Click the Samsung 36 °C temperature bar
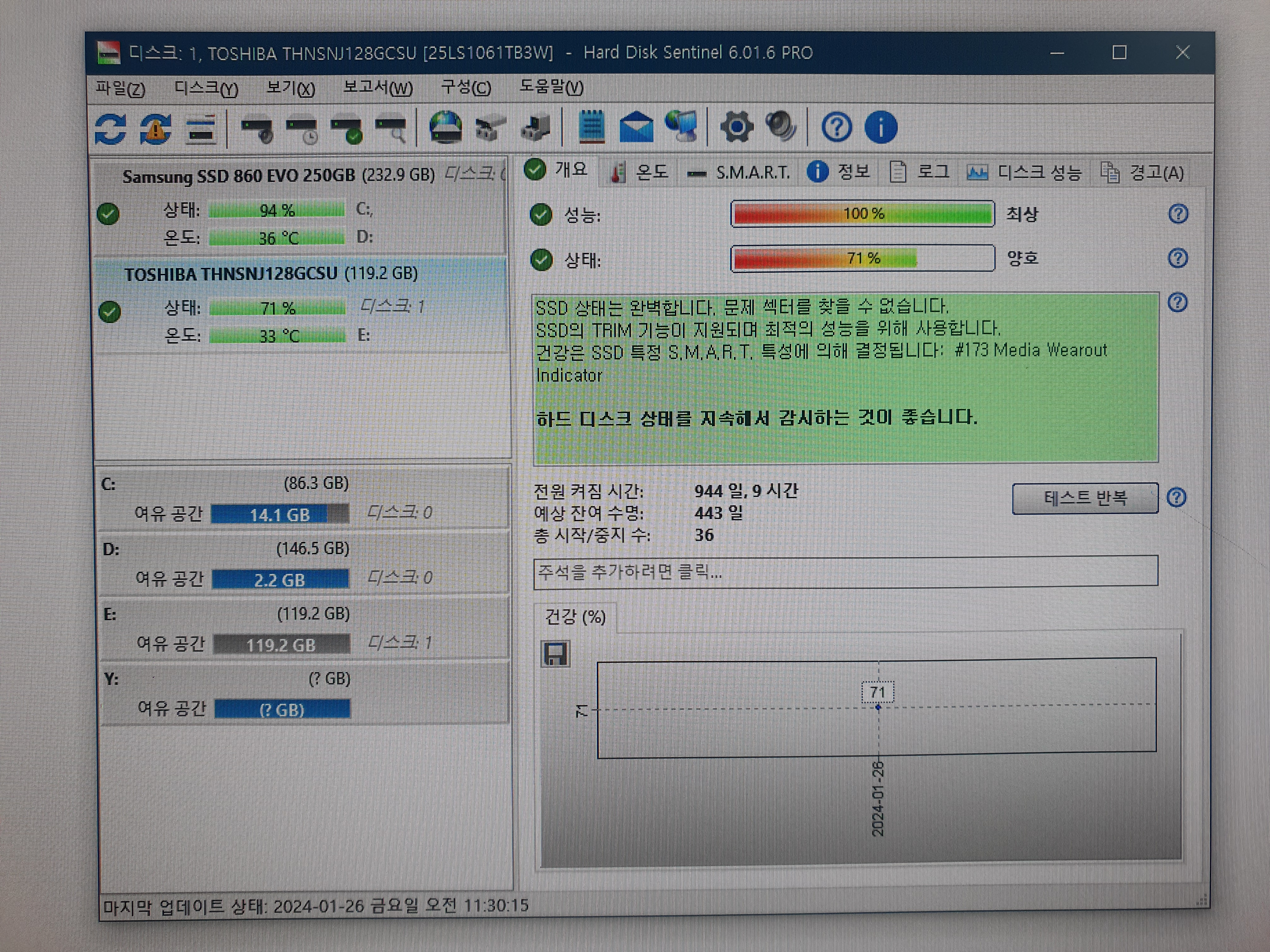Screen dimensions: 1270x952 point(276,238)
